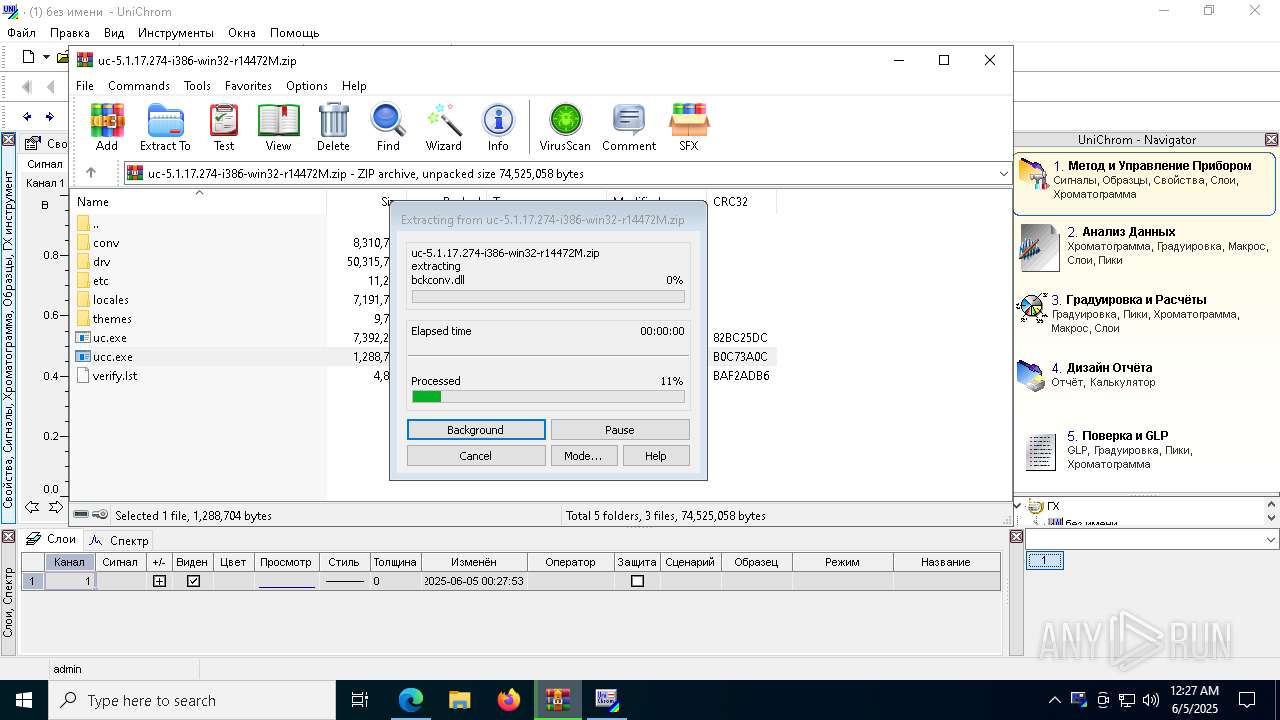Create SFX self-extracting archive
1280x720 pixels.
(689, 127)
